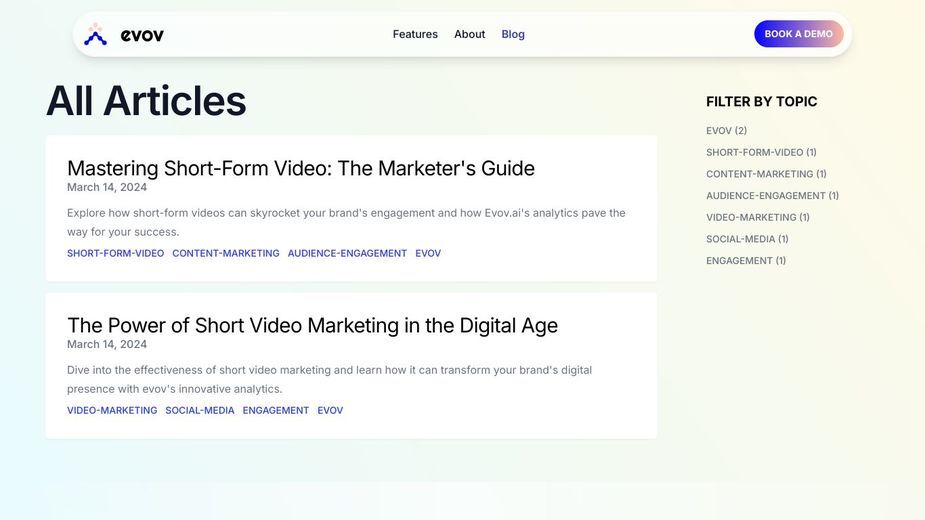Filter by ENGAGEMENT (1) topic
925x520 pixels.
point(746,260)
